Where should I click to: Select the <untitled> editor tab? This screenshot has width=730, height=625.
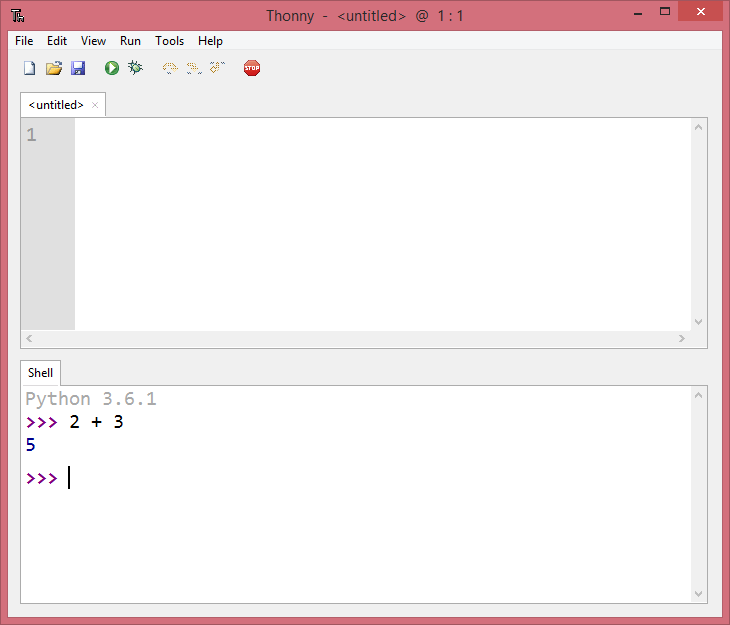pyautogui.click(x=56, y=105)
